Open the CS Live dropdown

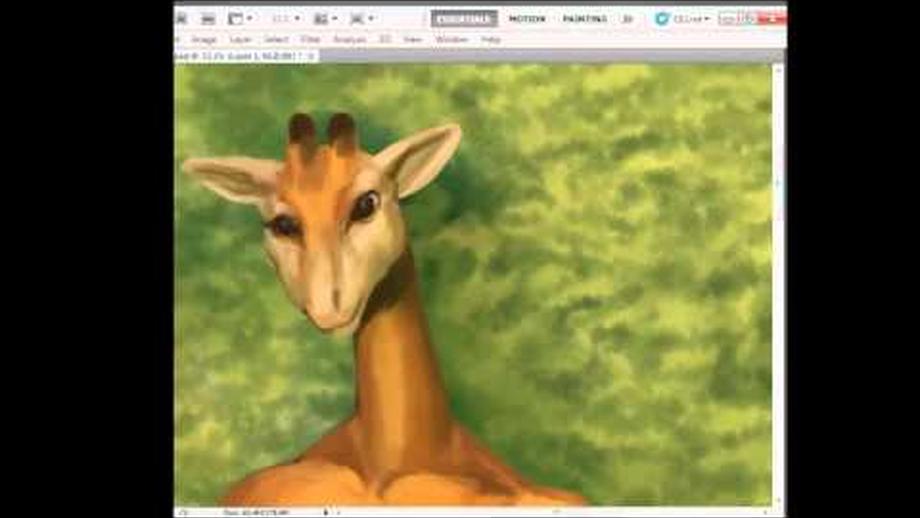[691, 19]
